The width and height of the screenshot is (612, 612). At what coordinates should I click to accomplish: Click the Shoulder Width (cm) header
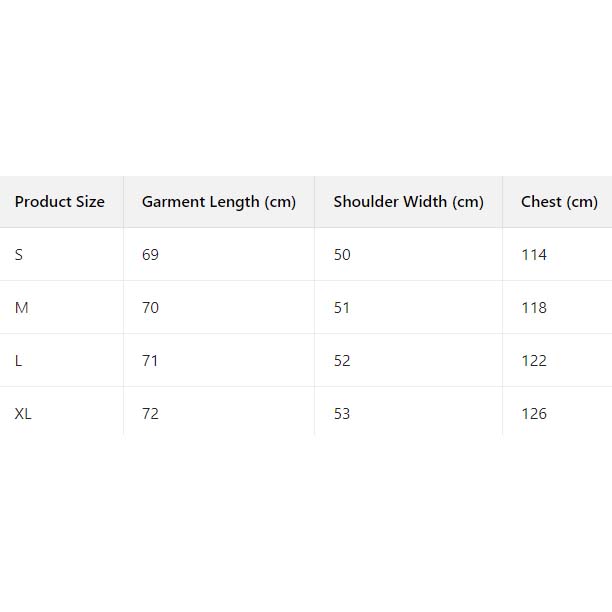(x=408, y=202)
